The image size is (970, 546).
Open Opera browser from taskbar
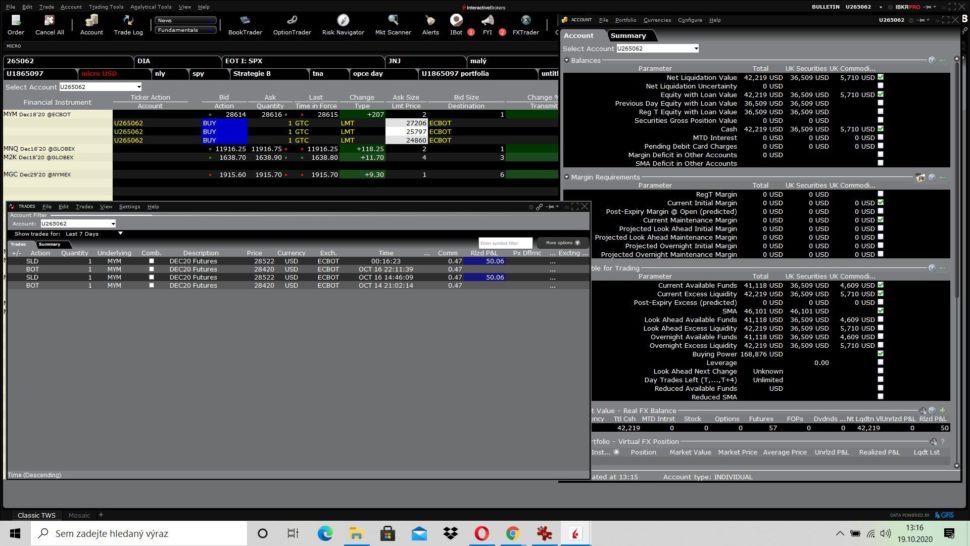coord(481,533)
